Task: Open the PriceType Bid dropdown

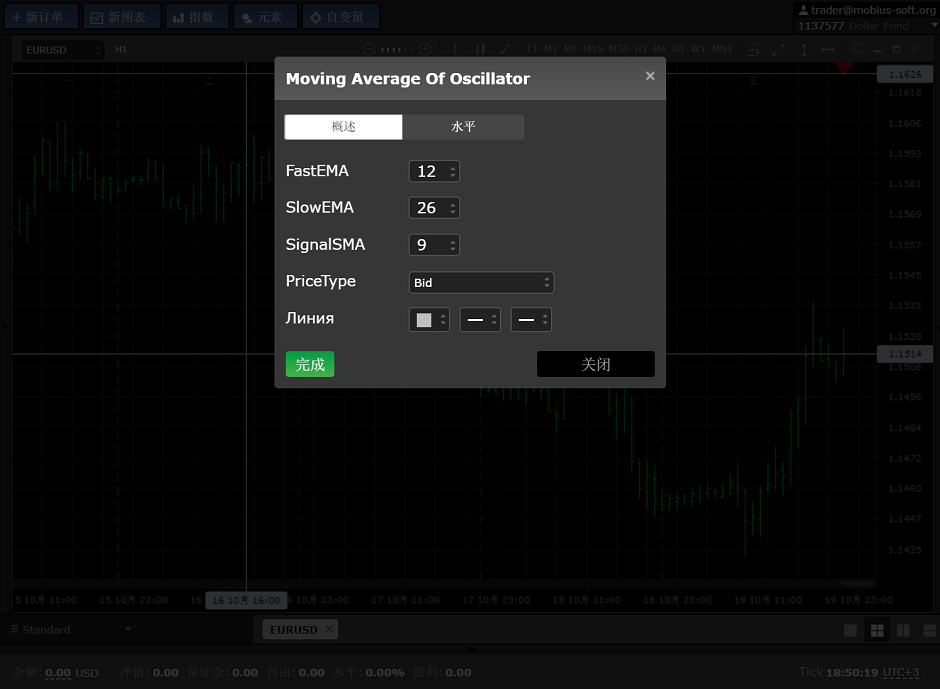Action: pyautogui.click(x=481, y=283)
